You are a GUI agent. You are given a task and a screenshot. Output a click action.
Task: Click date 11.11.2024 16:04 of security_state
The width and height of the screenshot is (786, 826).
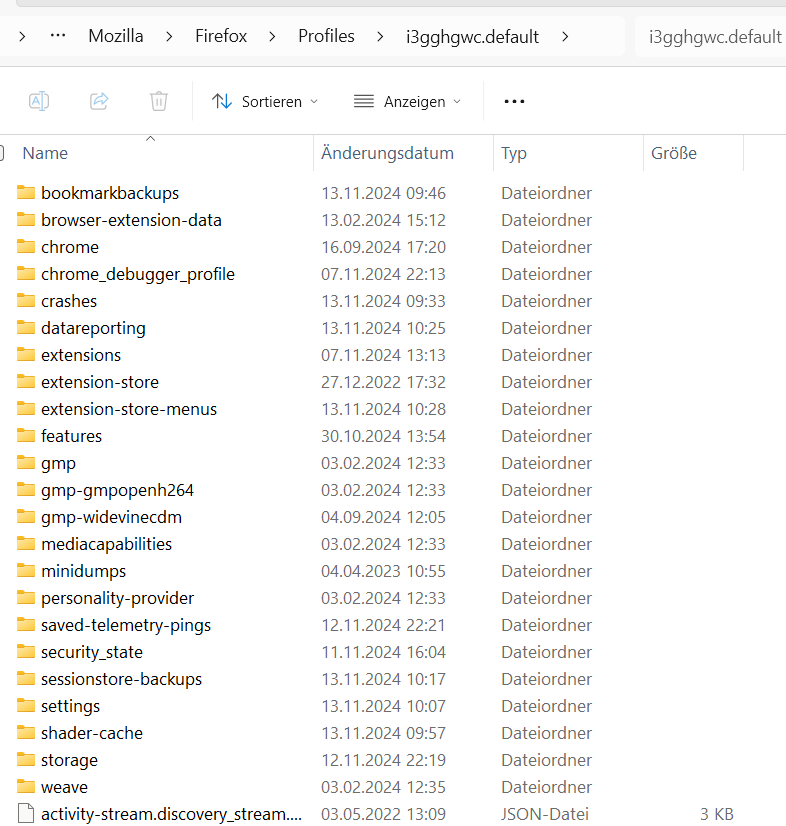[384, 652]
